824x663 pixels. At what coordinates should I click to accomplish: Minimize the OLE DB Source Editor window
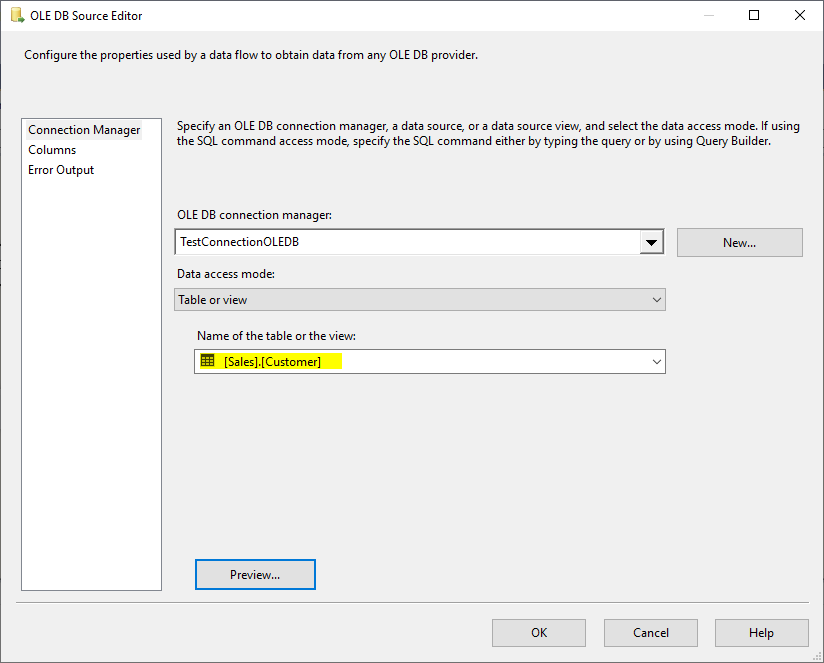coord(708,15)
